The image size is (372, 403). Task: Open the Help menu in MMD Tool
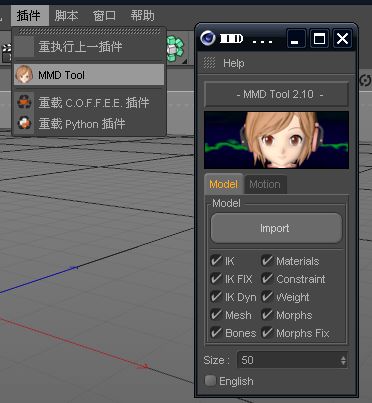(234, 63)
